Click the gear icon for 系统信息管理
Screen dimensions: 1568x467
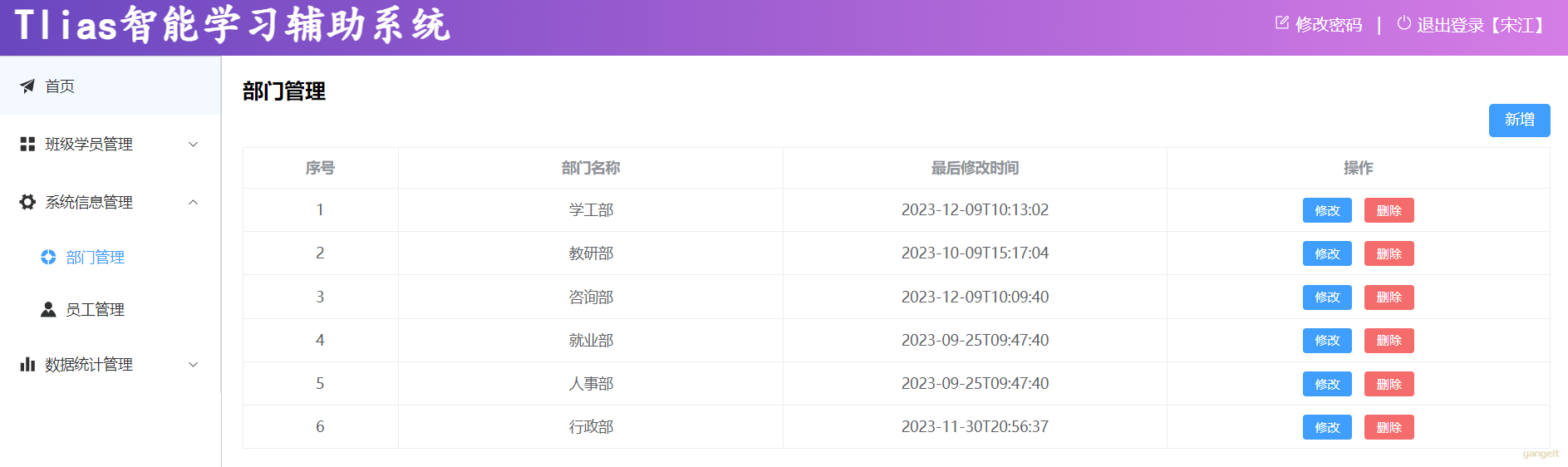(27, 202)
